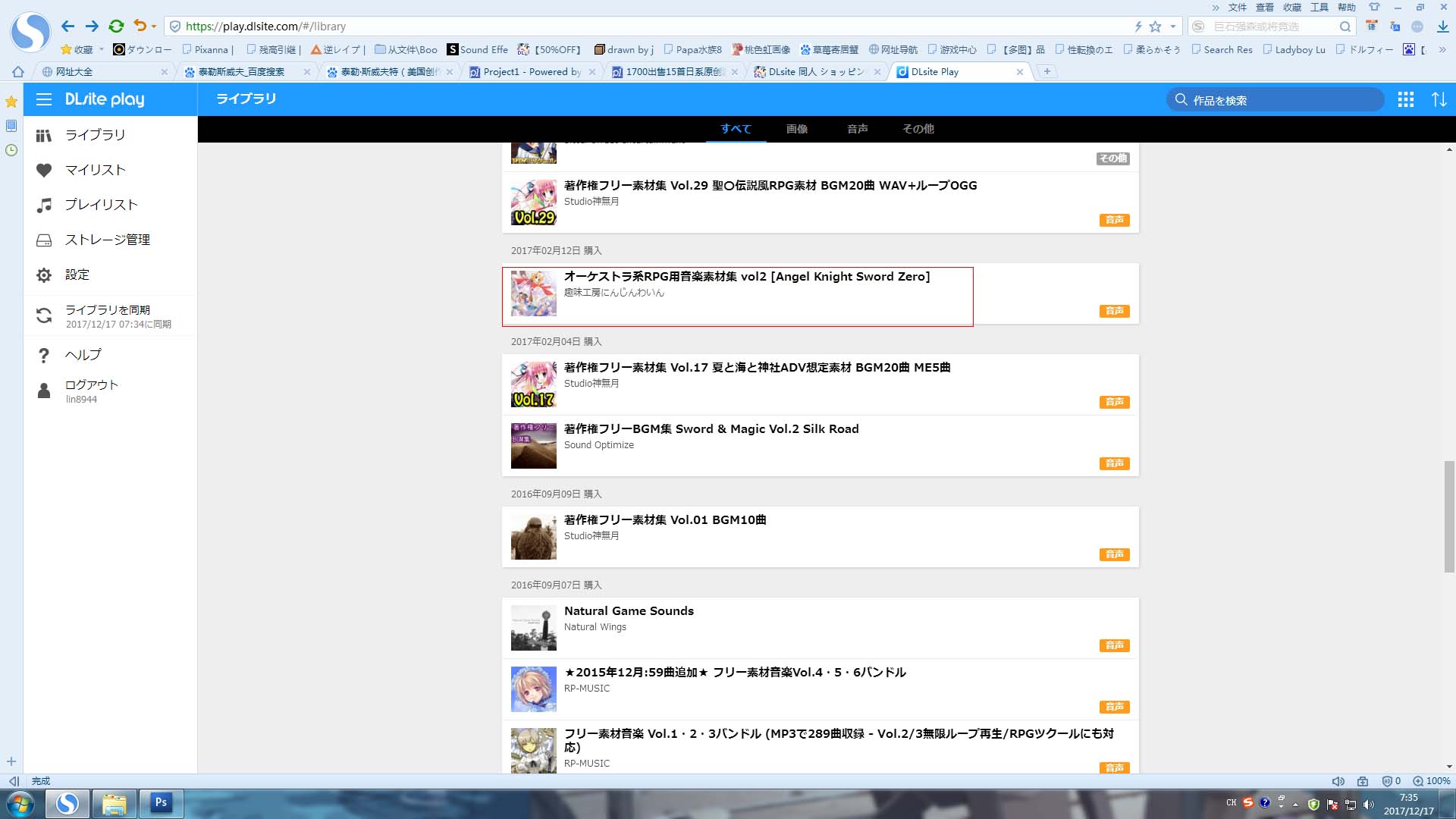Screen dimensions: 1456x819
Task: Switch library to grid view icon
Action: pyautogui.click(x=1406, y=99)
